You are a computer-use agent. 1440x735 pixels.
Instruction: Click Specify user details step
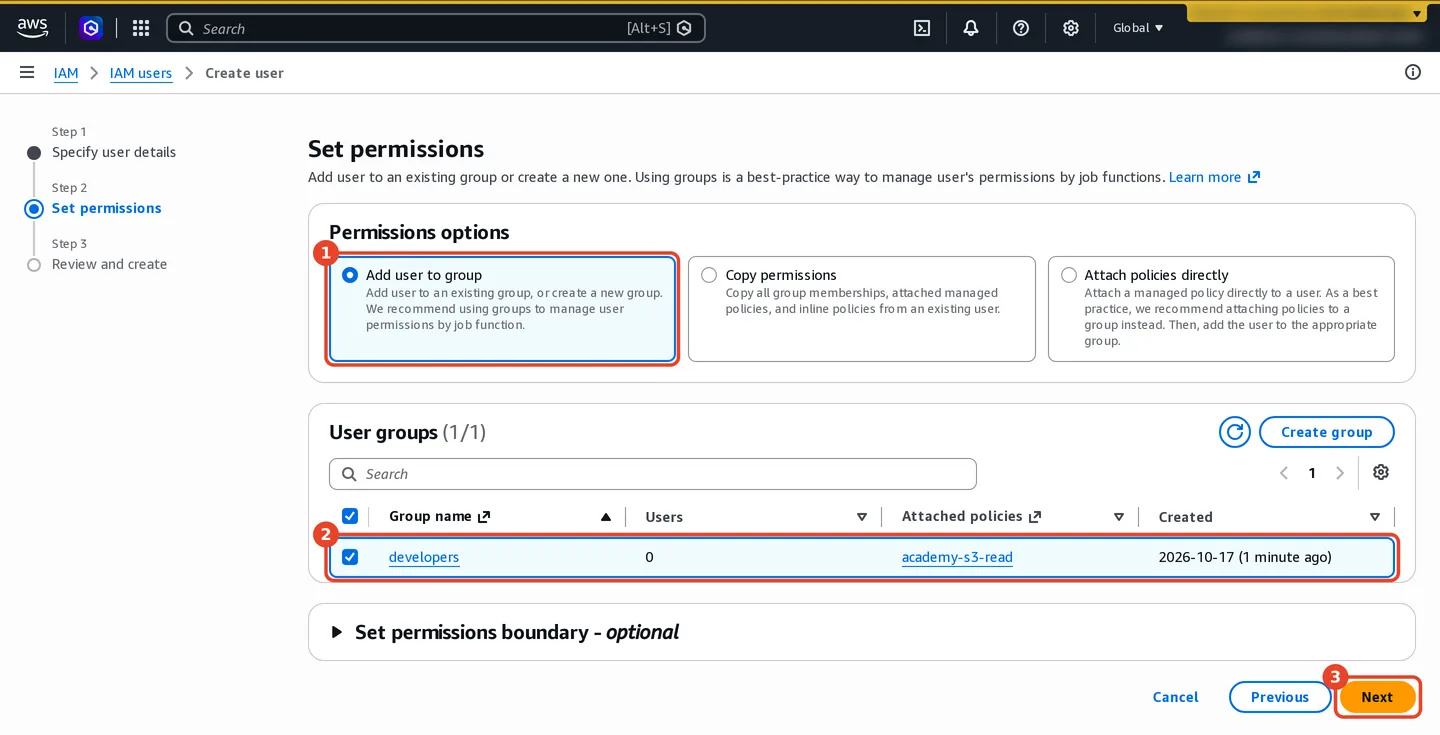pos(114,152)
